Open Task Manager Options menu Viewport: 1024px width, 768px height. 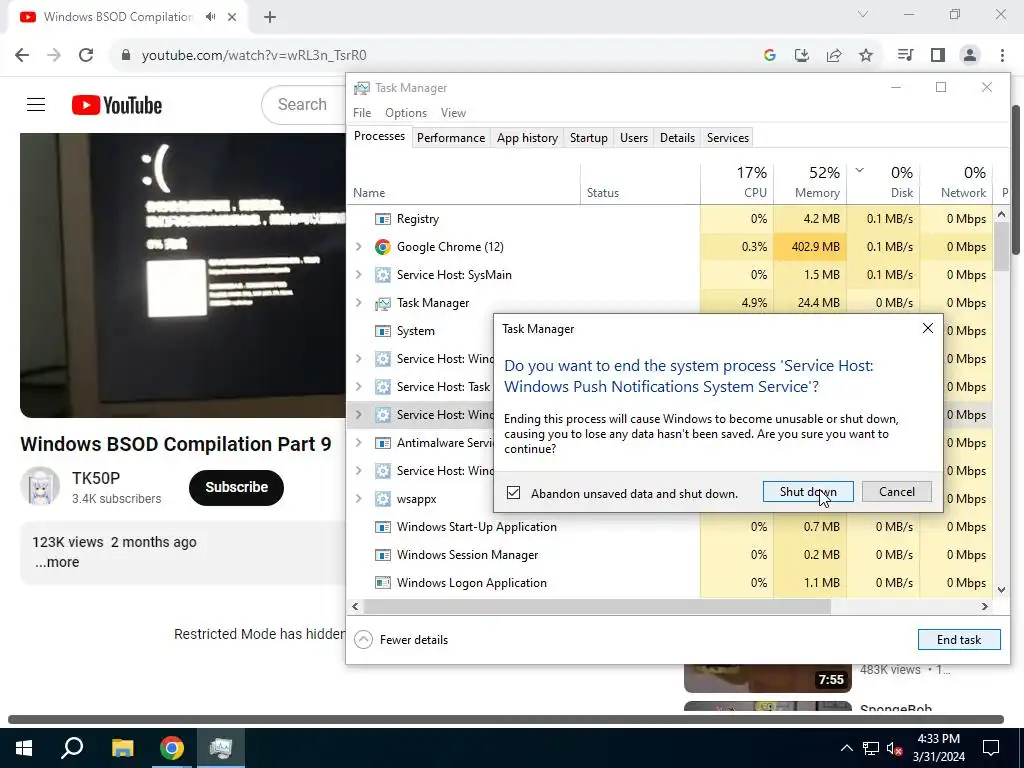406,113
